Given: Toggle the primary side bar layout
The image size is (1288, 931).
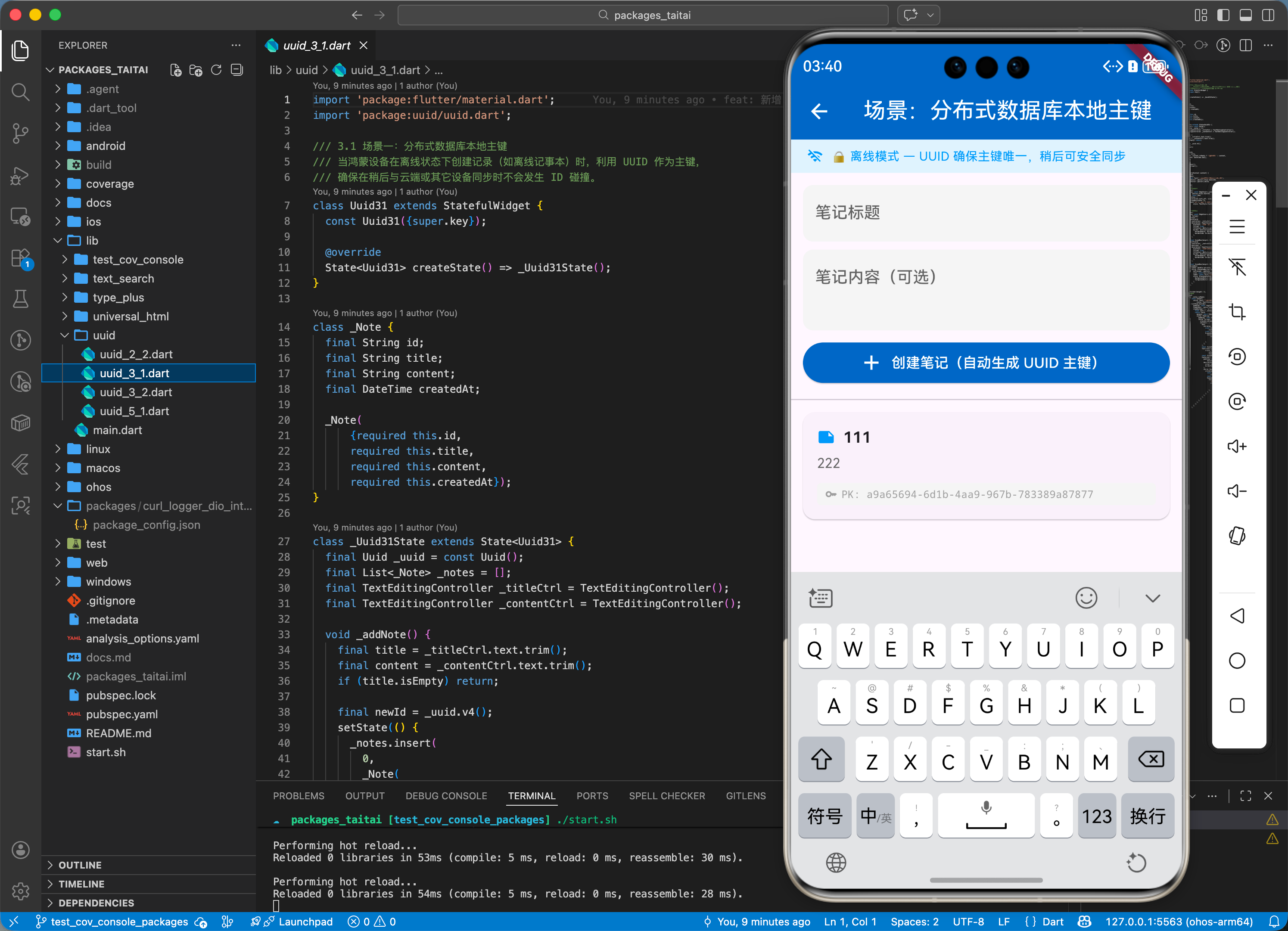Looking at the screenshot, I should coord(1223,16).
